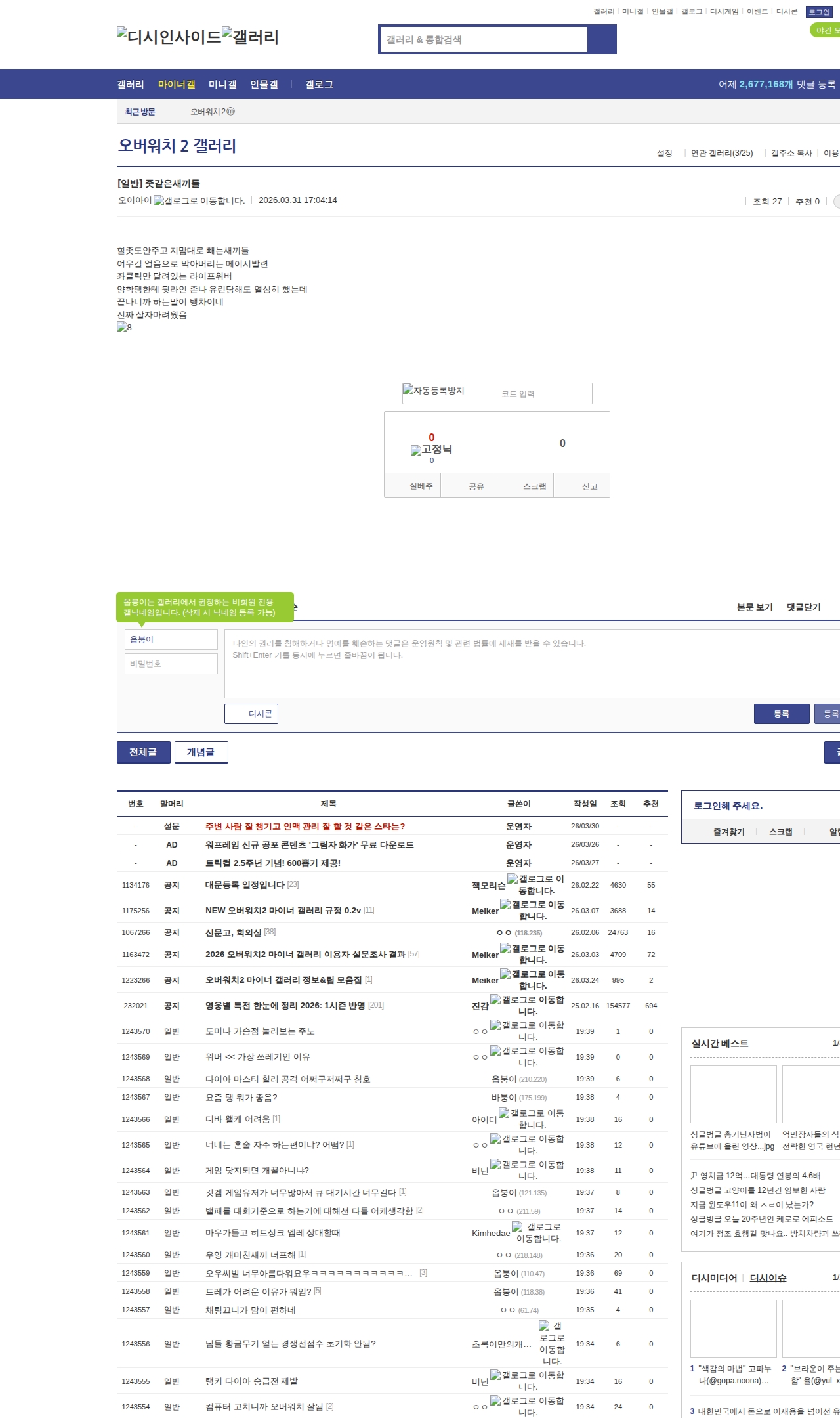The width and height of the screenshot is (840, 1418).
Task: Open gallog icon in 위버 << 가장 쓰레기인 이유 row
Action: 528,1056
